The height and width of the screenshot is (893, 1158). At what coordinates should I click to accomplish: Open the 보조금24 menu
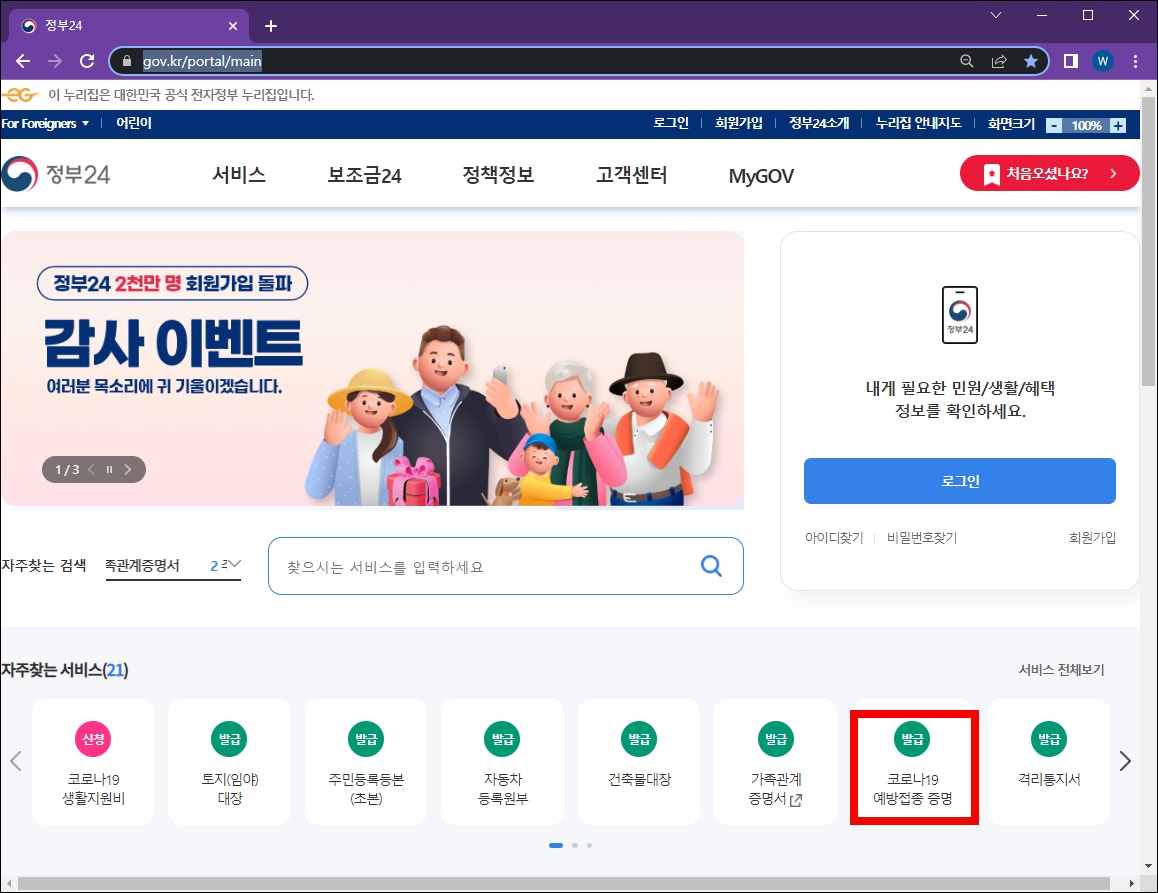tap(363, 173)
